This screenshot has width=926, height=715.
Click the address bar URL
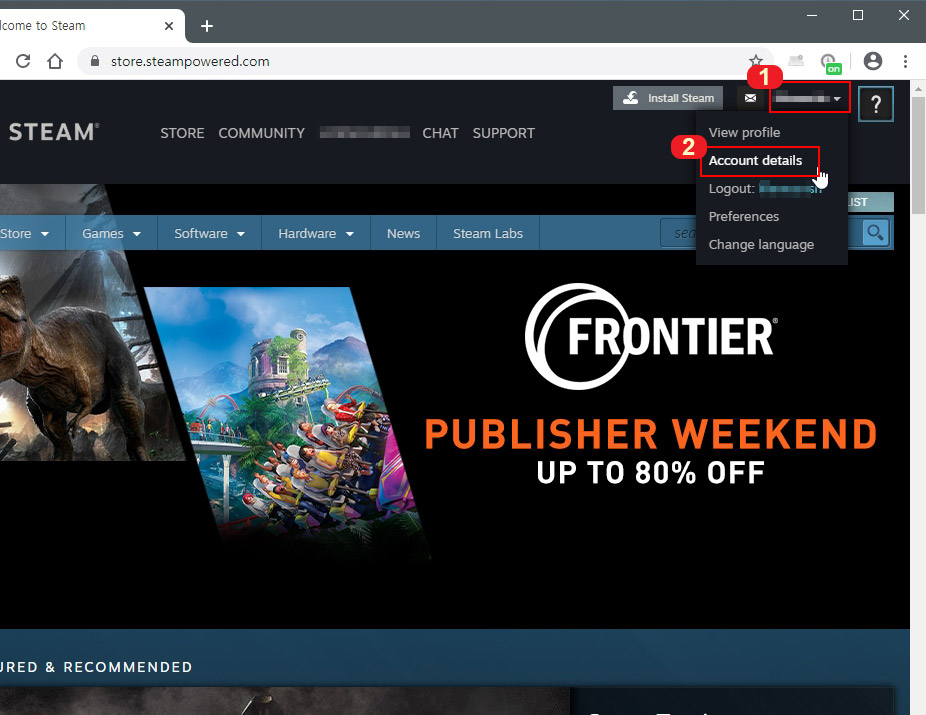point(190,61)
